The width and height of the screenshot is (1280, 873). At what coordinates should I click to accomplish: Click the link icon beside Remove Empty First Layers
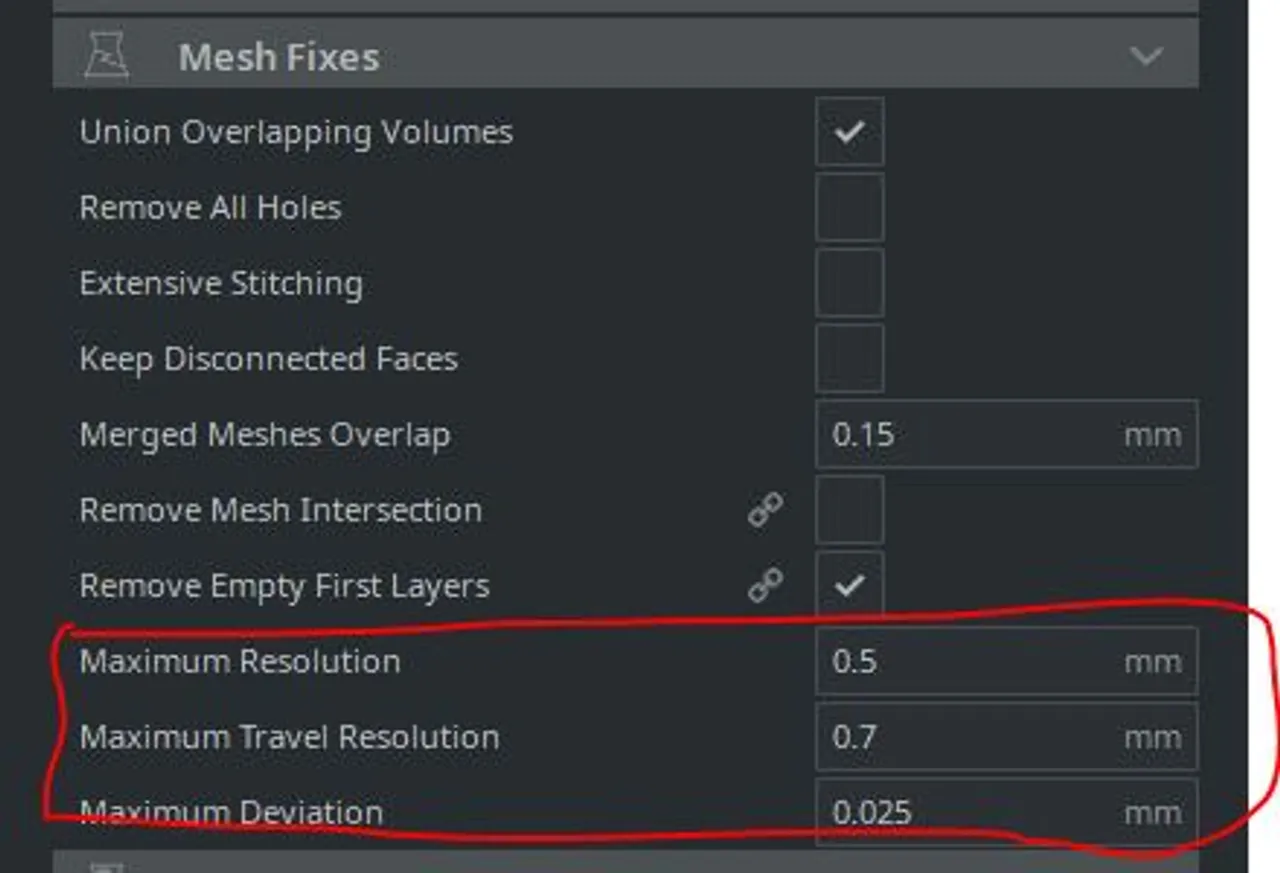click(x=764, y=586)
